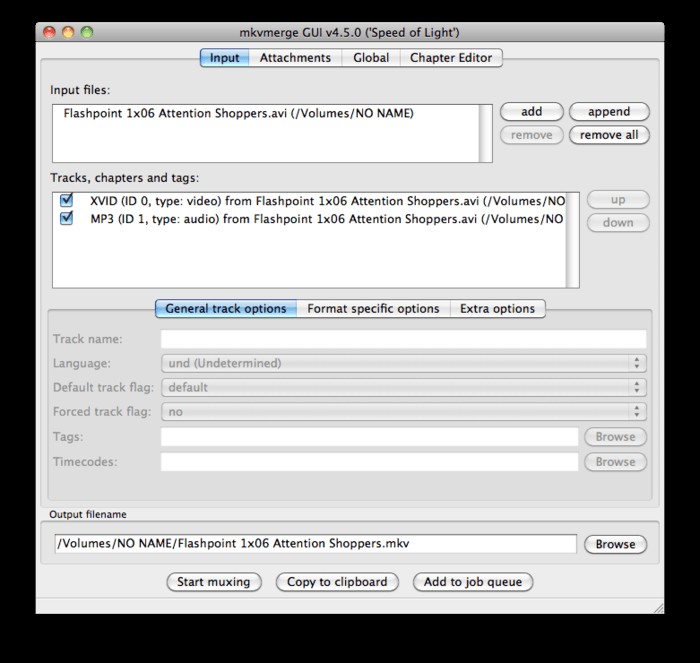Click the Track name input field
Viewport: 700px width, 663px height.
(404, 339)
